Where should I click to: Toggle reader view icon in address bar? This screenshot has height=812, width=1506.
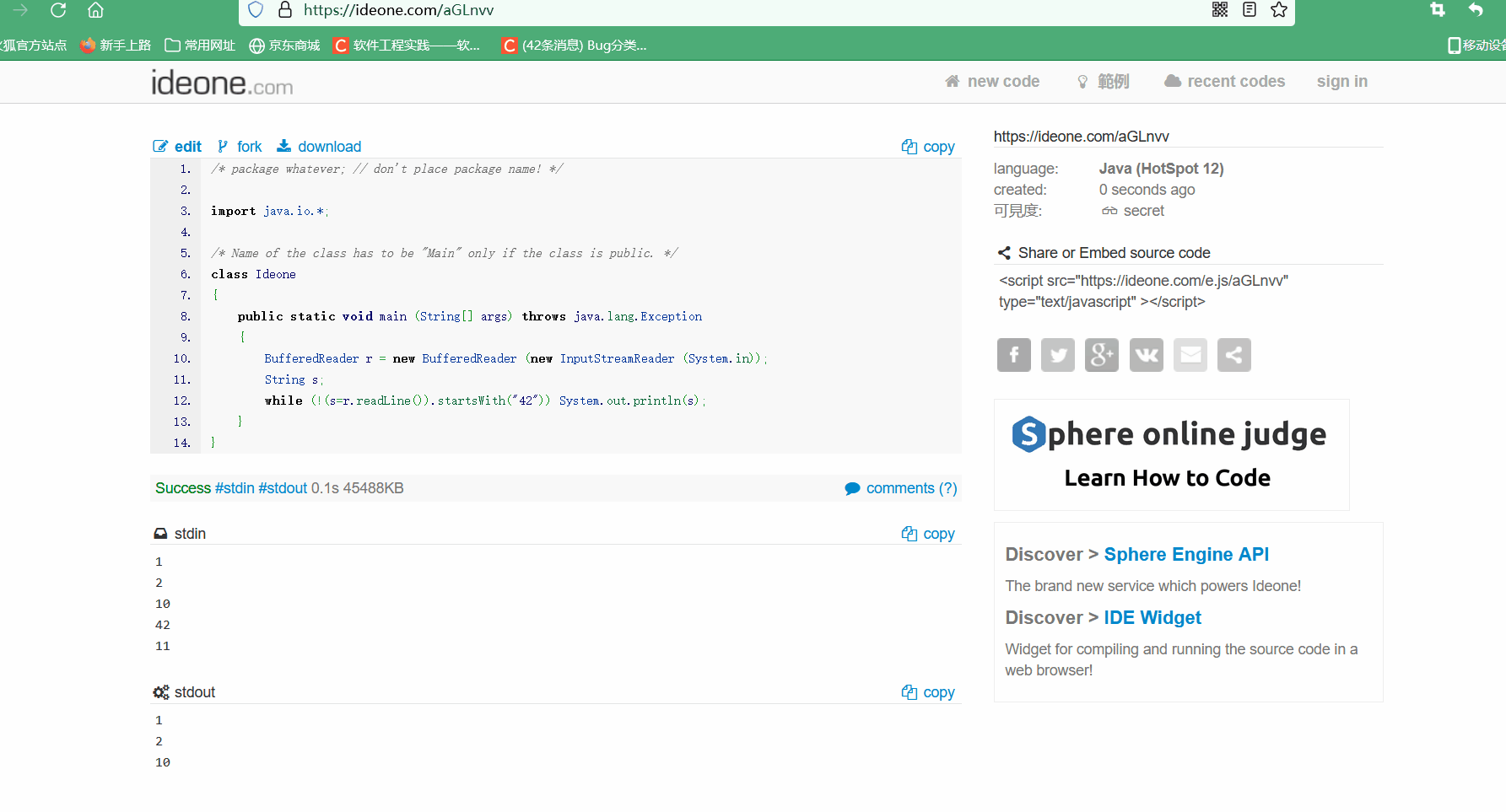tap(1250, 9)
